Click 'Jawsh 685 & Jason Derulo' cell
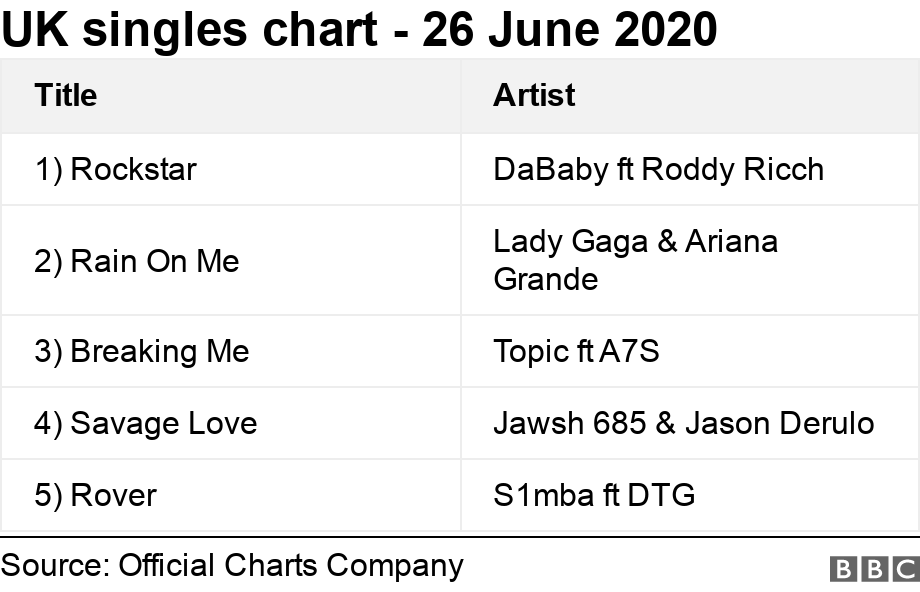The image size is (920, 592). [x=683, y=423]
